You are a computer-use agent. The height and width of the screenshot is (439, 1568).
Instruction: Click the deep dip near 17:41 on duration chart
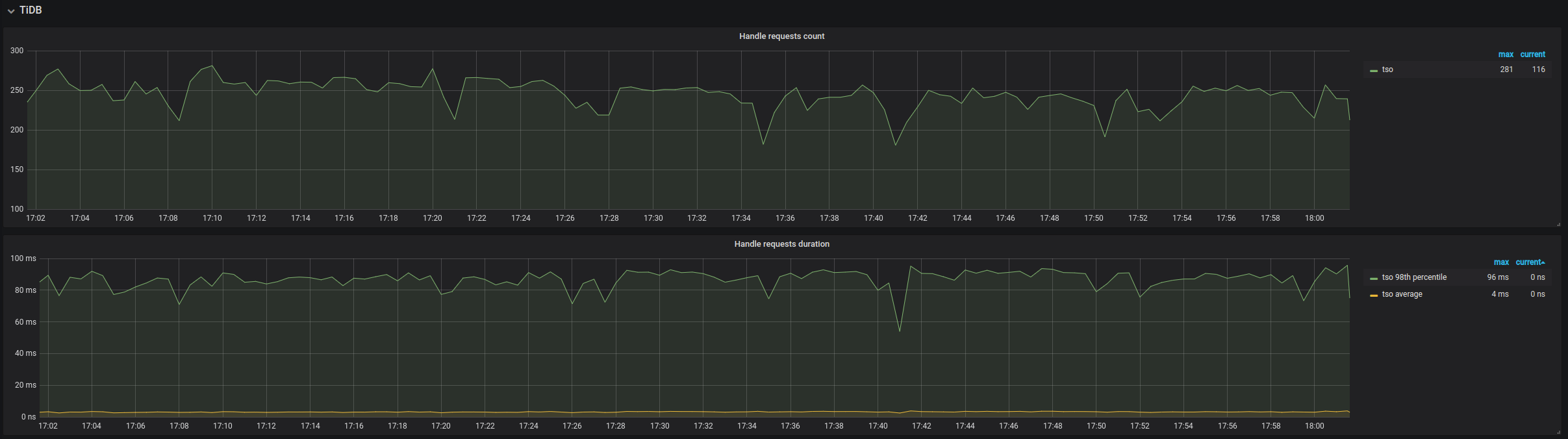pyautogui.click(x=900, y=331)
